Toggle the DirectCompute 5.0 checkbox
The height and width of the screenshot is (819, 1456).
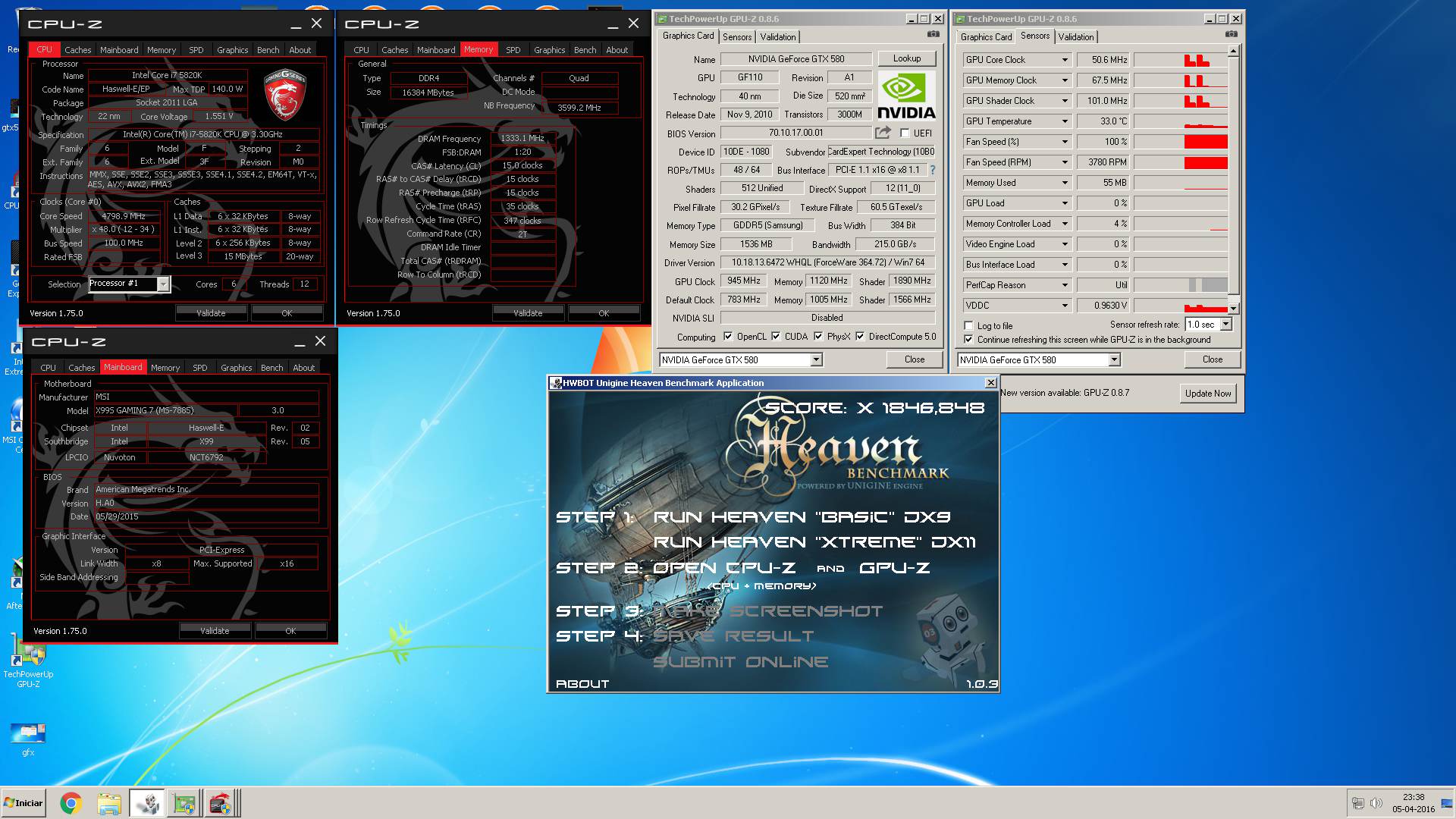pos(860,336)
